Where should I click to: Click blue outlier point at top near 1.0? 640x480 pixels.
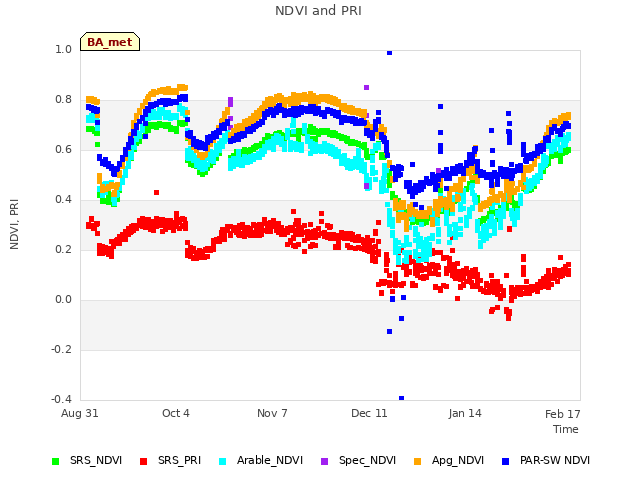389,52
